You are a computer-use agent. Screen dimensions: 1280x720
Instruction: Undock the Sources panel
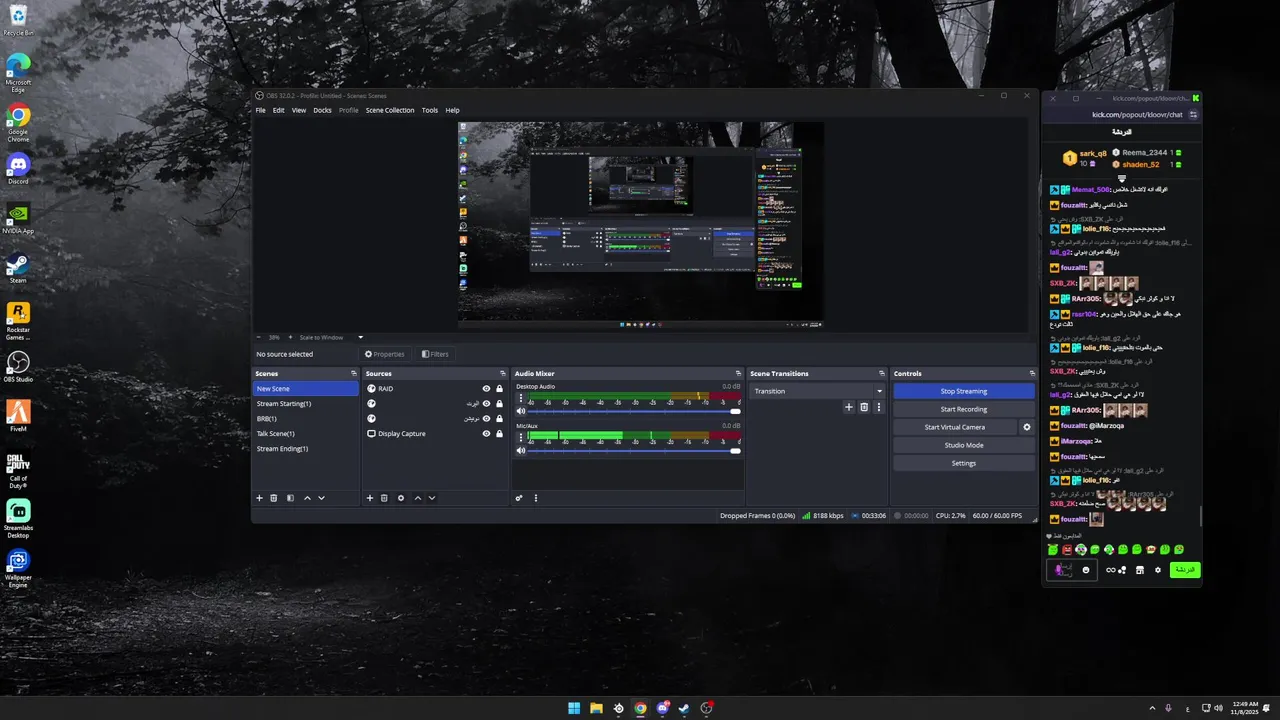[x=502, y=374]
